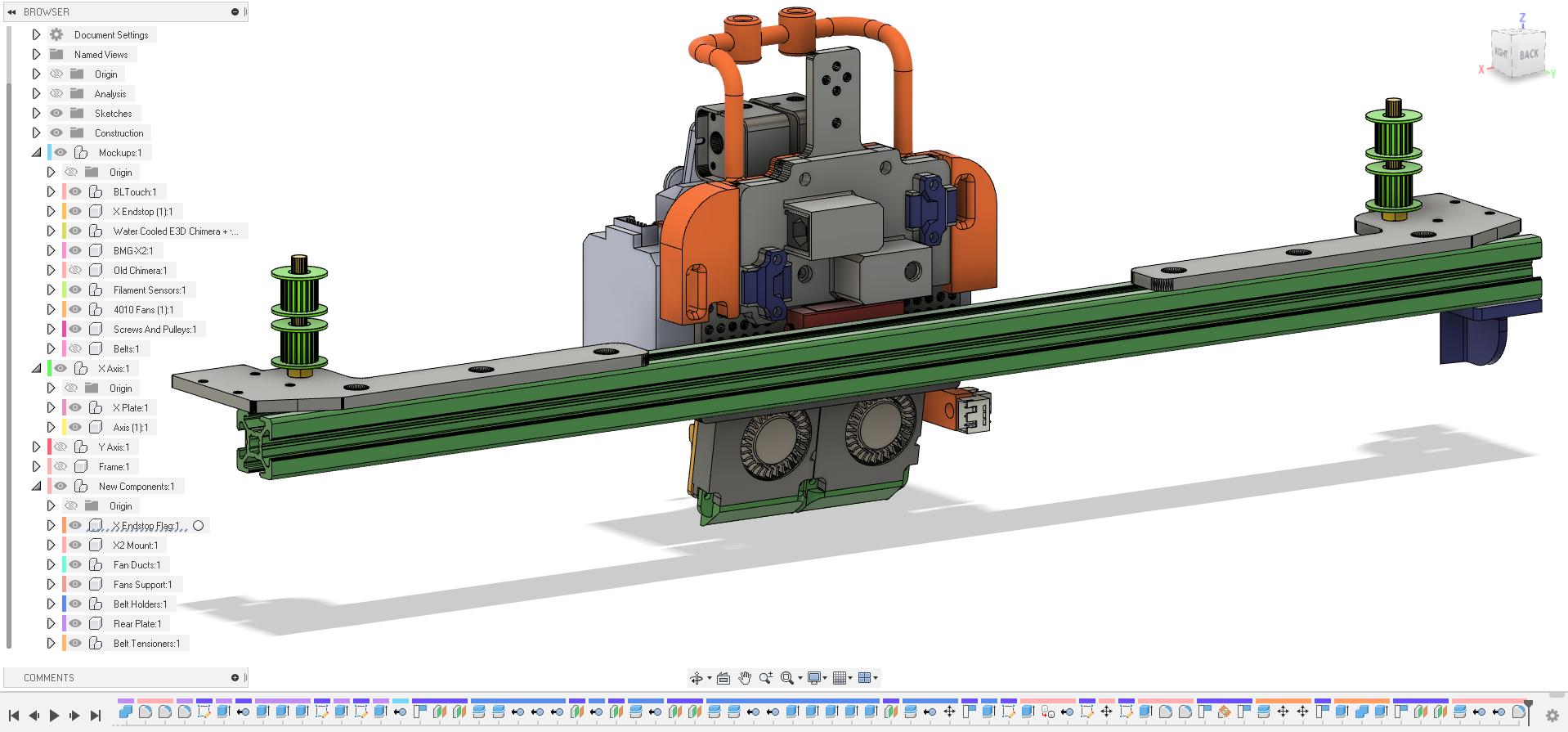Image resolution: width=1568 pixels, height=732 pixels.
Task: Step back one timeline feature
Action: [x=34, y=716]
